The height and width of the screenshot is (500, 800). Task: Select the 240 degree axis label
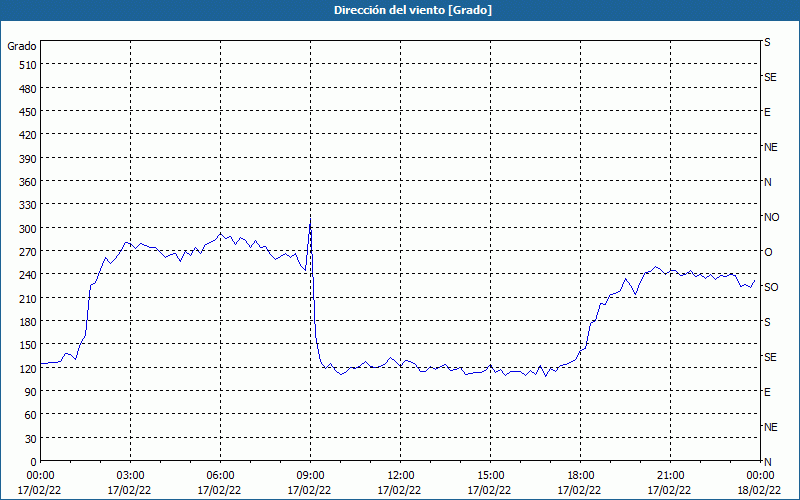click(28, 275)
